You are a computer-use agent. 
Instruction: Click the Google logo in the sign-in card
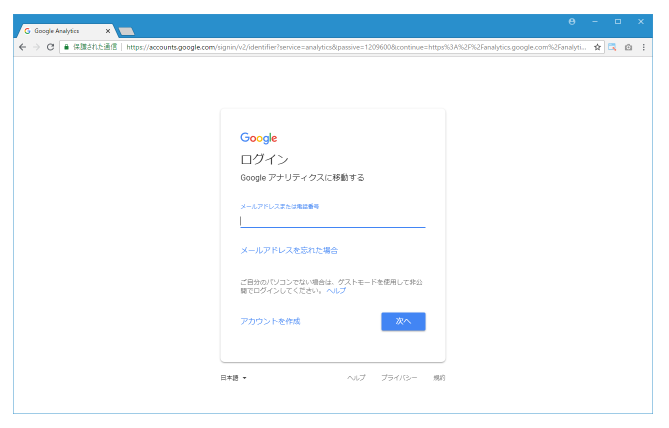[x=259, y=138]
